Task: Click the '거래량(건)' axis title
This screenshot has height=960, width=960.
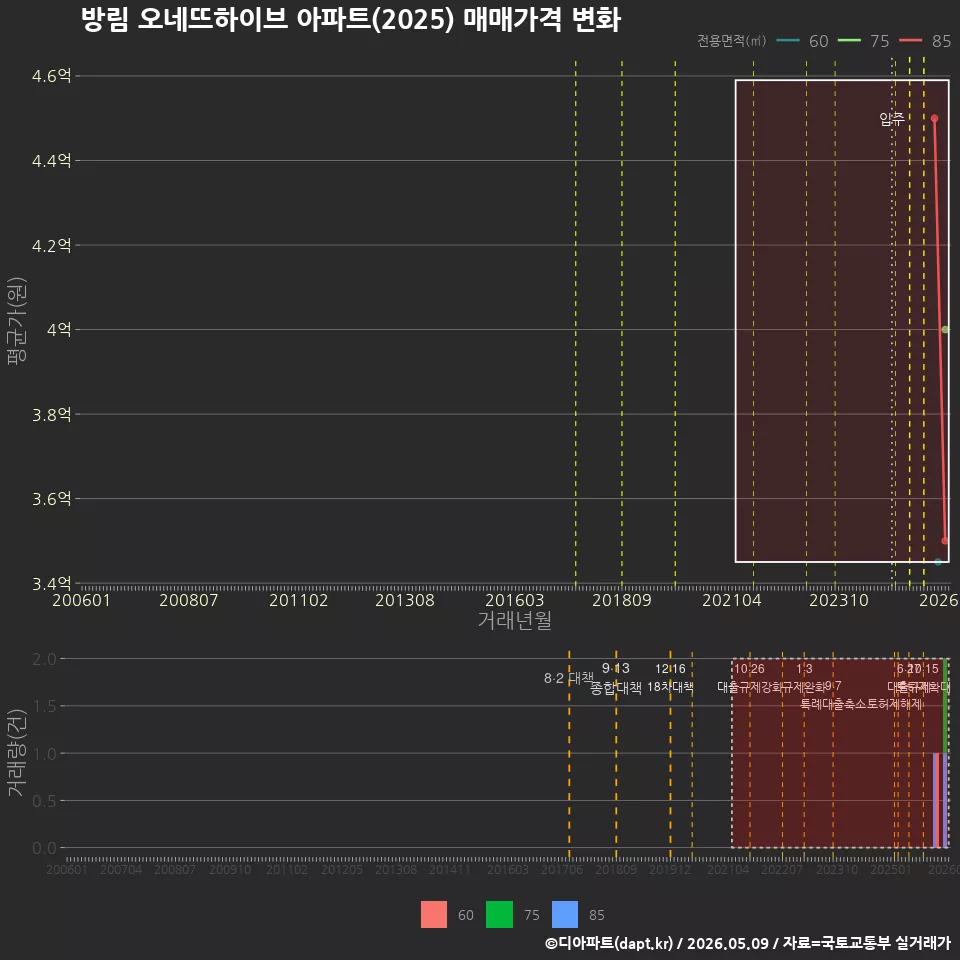Action: pyautogui.click(x=17, y=753)
